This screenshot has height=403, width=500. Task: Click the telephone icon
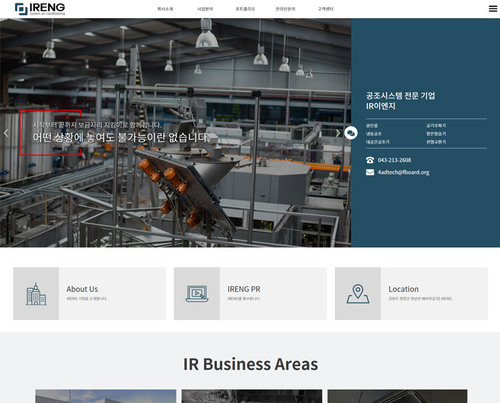pos(370,160)
